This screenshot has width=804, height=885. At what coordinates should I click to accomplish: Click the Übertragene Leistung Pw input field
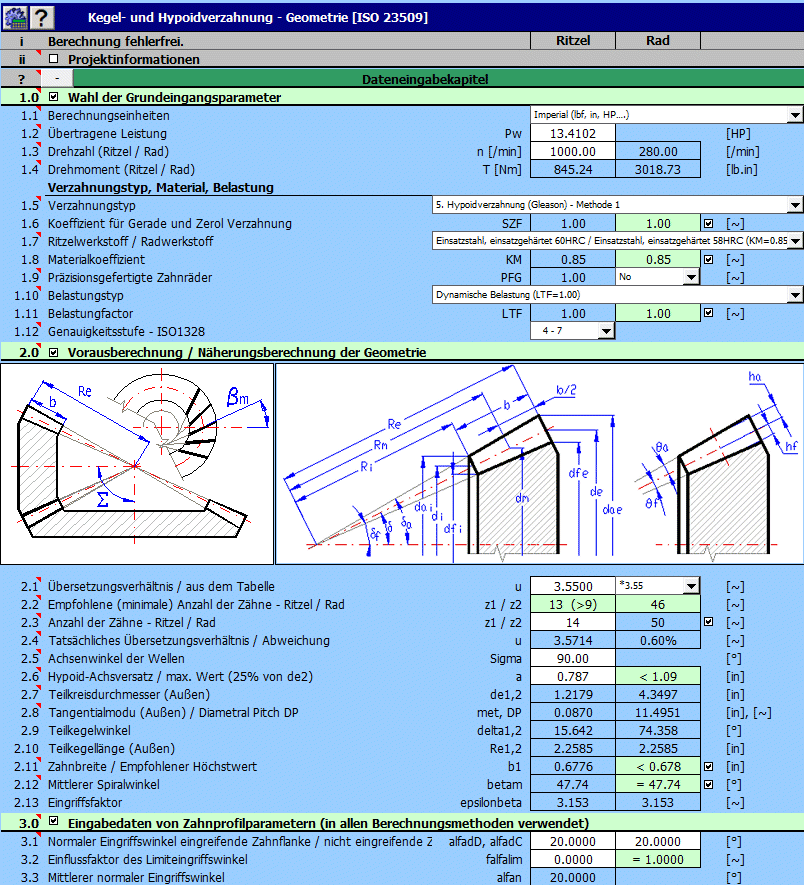pyautogui.click(x=572, y=133)
